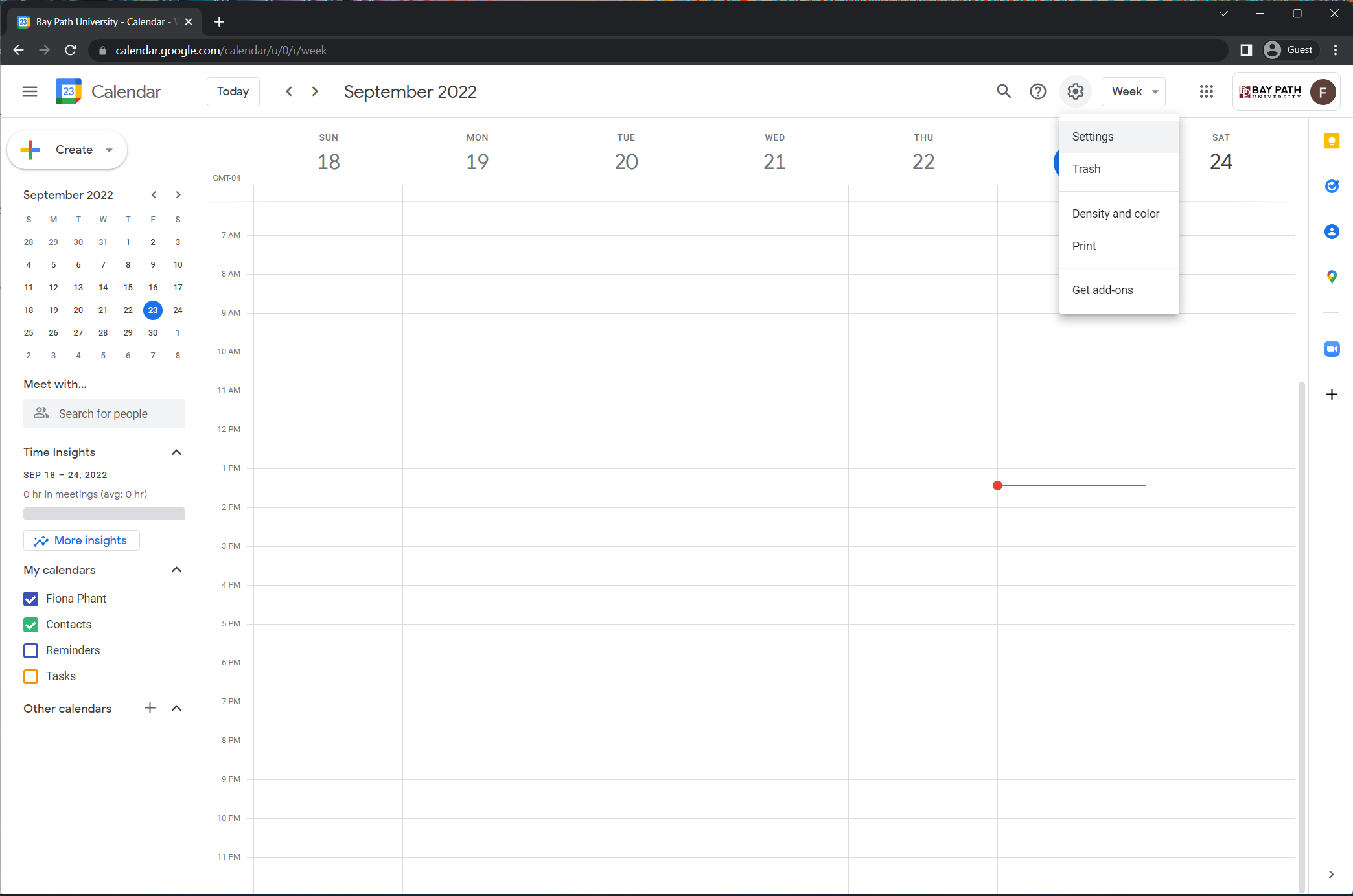
Task: Collapse the My calendars section
Action: 176,570
